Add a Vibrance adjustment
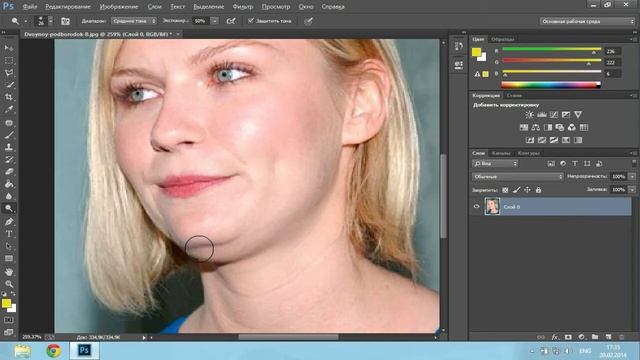 pyautogui.click(x=578, y=115)
